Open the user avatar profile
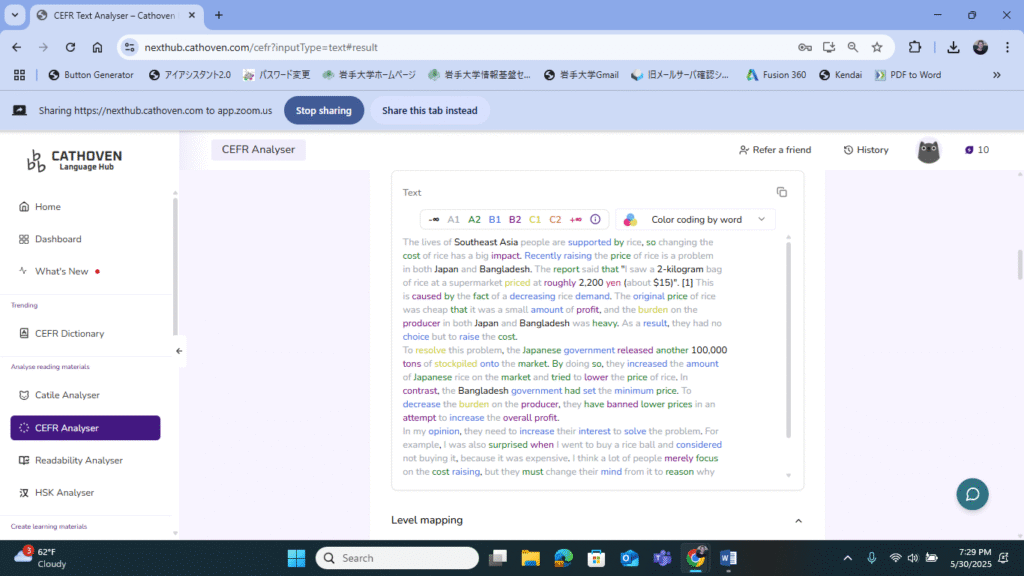 929,150
